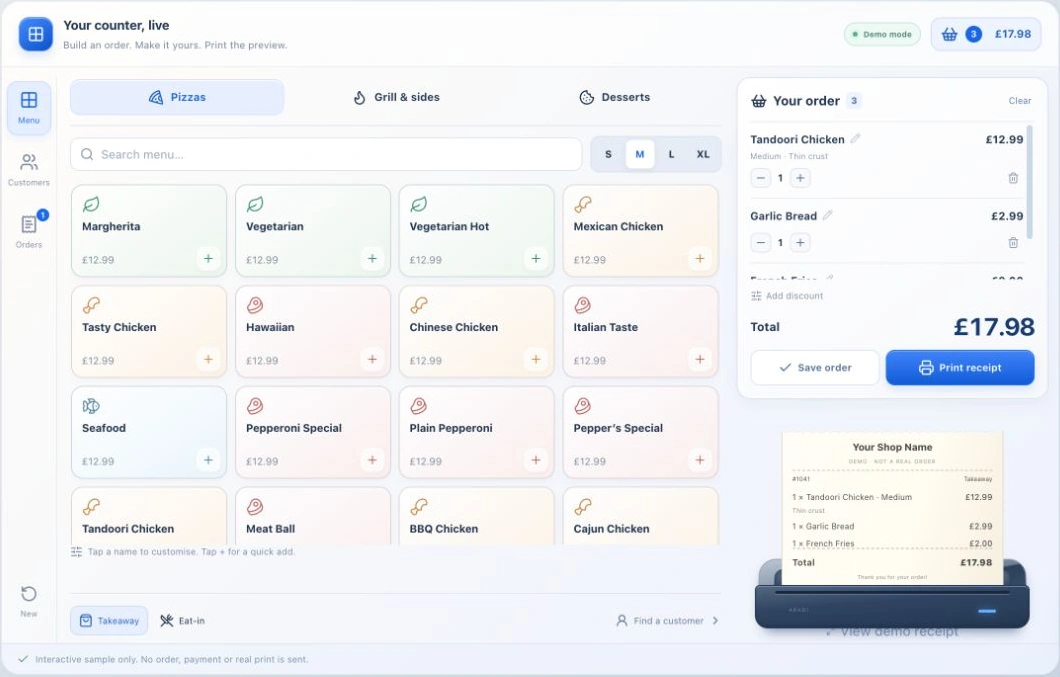Select size L

pos(671,154)
